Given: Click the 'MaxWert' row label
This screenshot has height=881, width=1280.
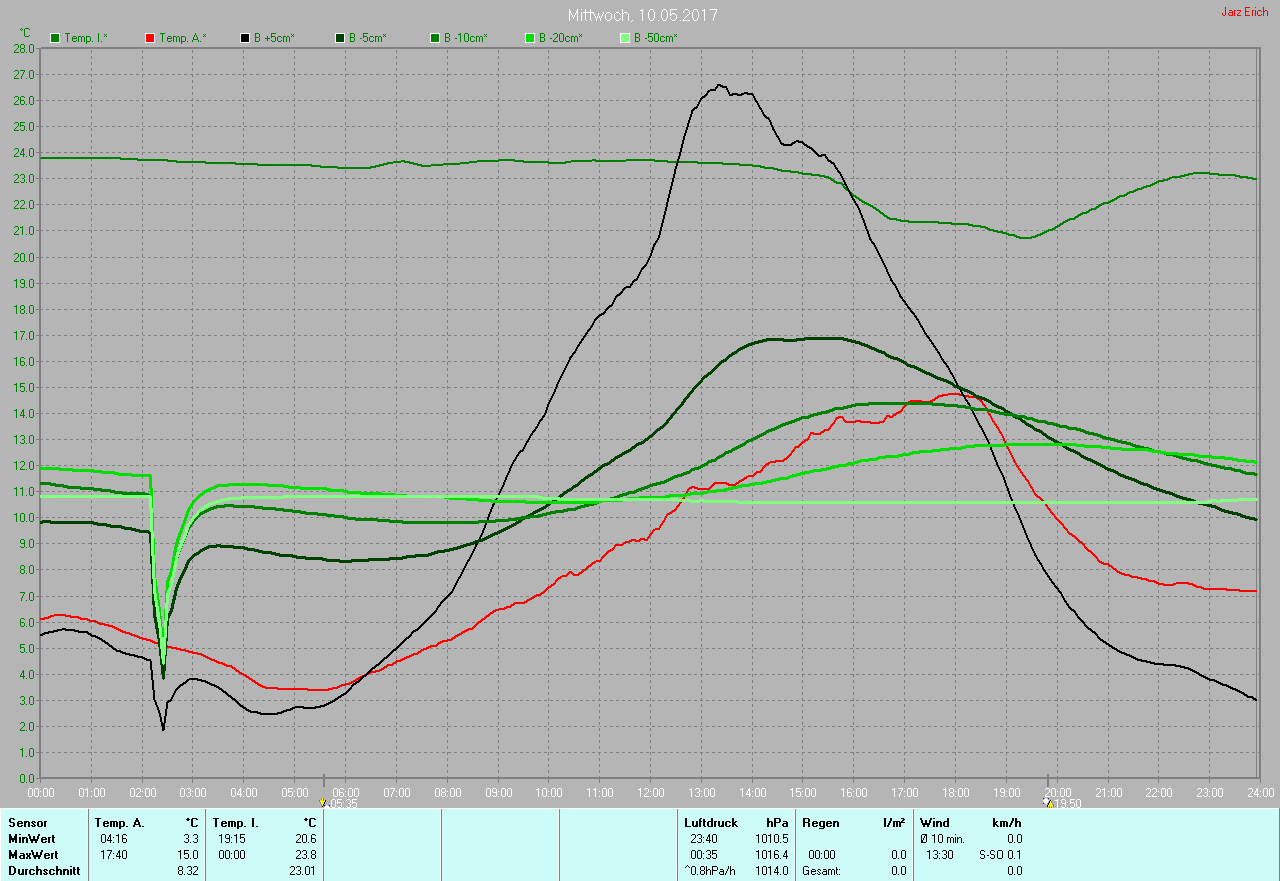Looking at the screenshot, I should pyautogui.click(x=32, y=855).
